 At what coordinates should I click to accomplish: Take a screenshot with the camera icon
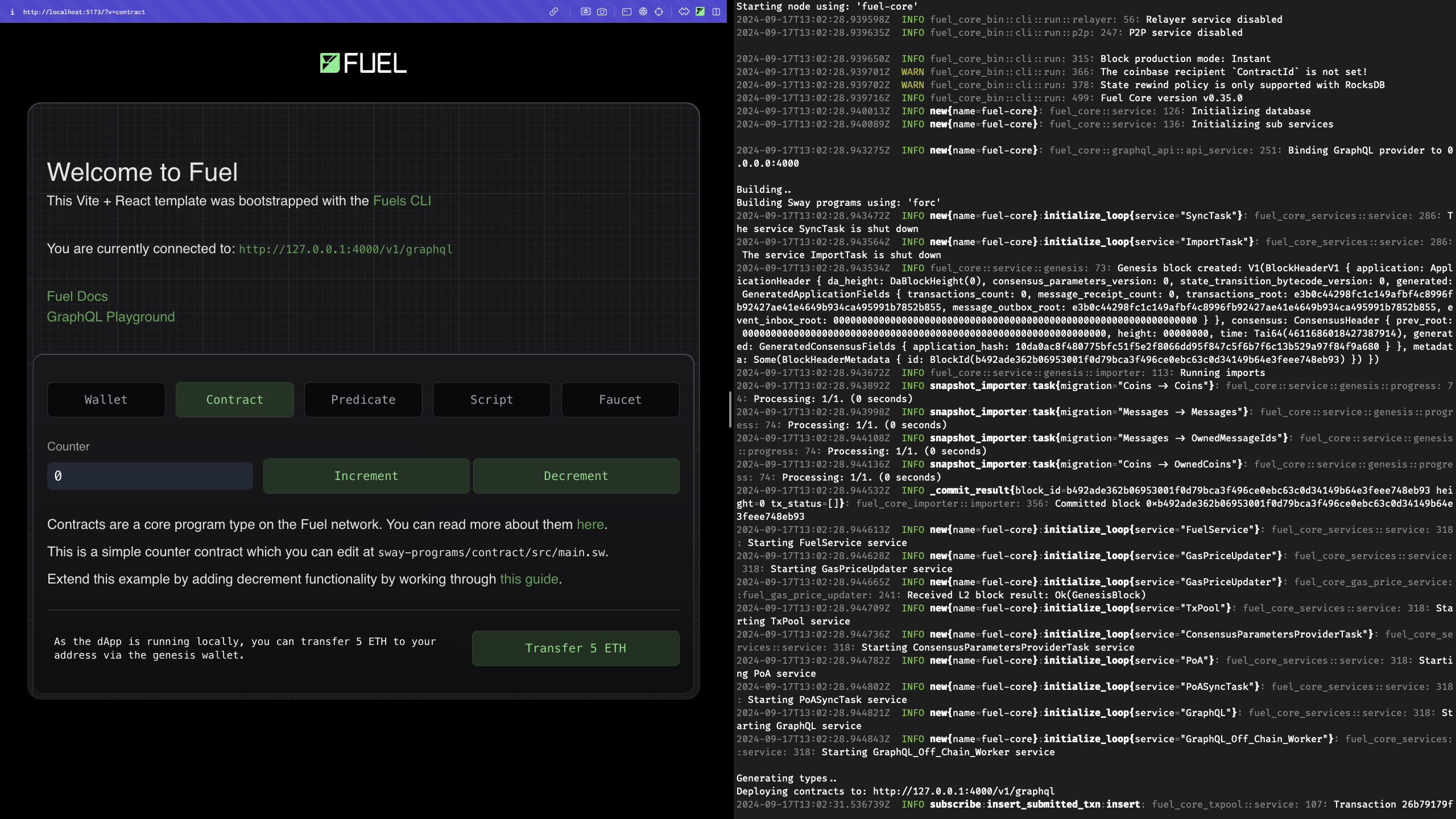[602, 11]
